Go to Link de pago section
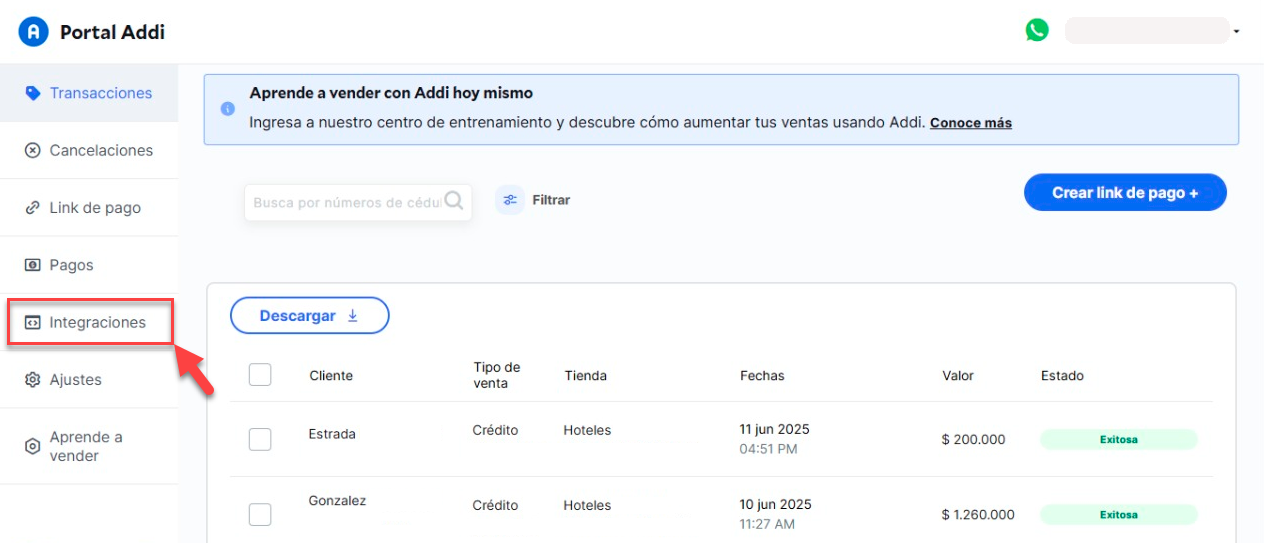The image size is (1264, 543). click(94, 208)
